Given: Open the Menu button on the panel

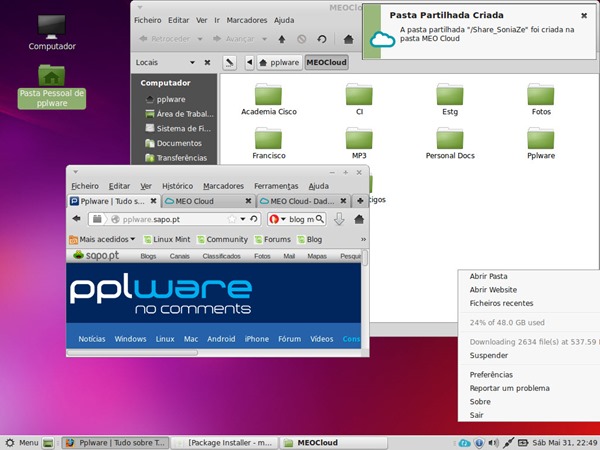Looking at the screenshot, I should click(22, 443).
